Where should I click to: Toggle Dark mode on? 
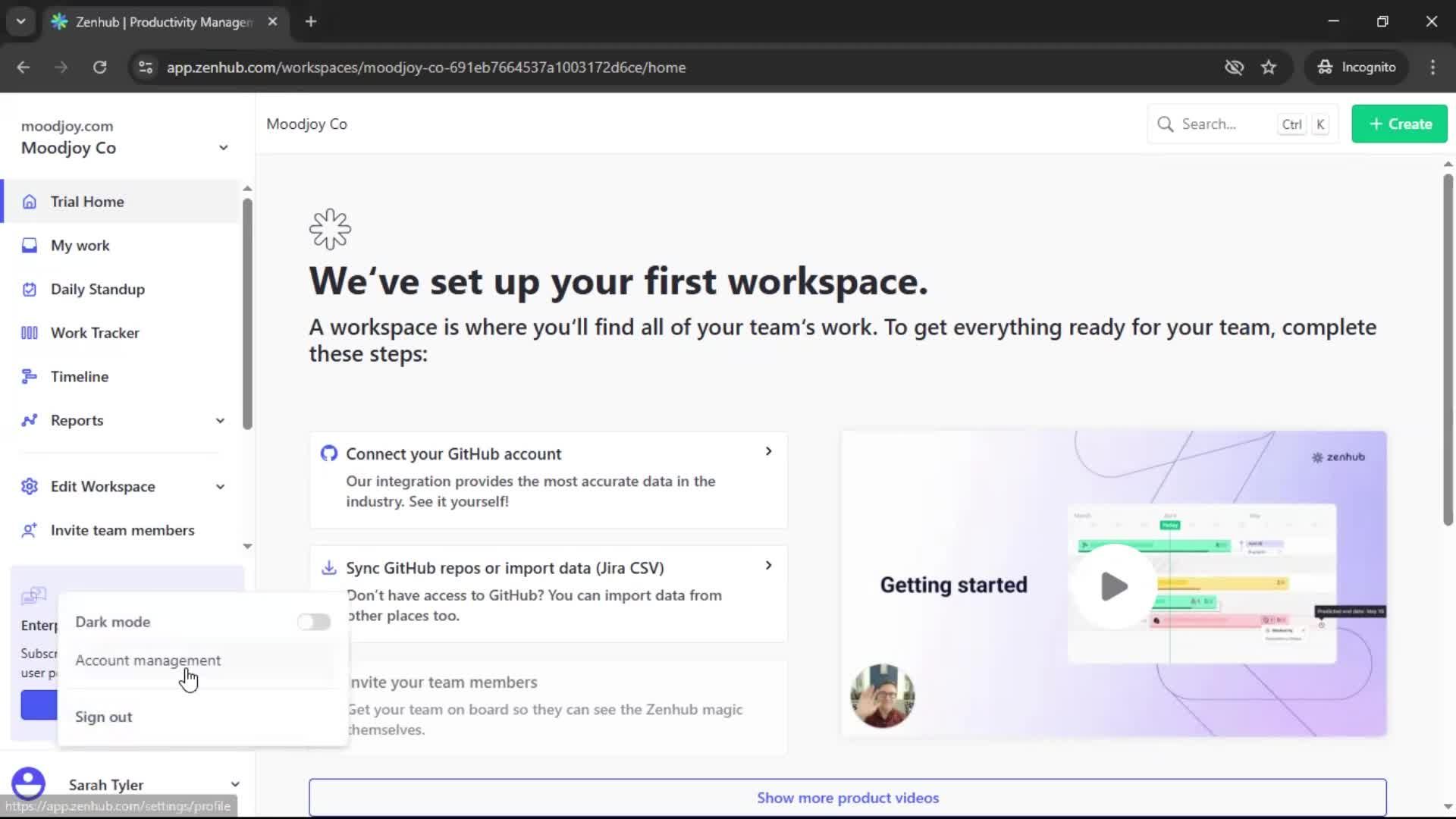point(314,621)
